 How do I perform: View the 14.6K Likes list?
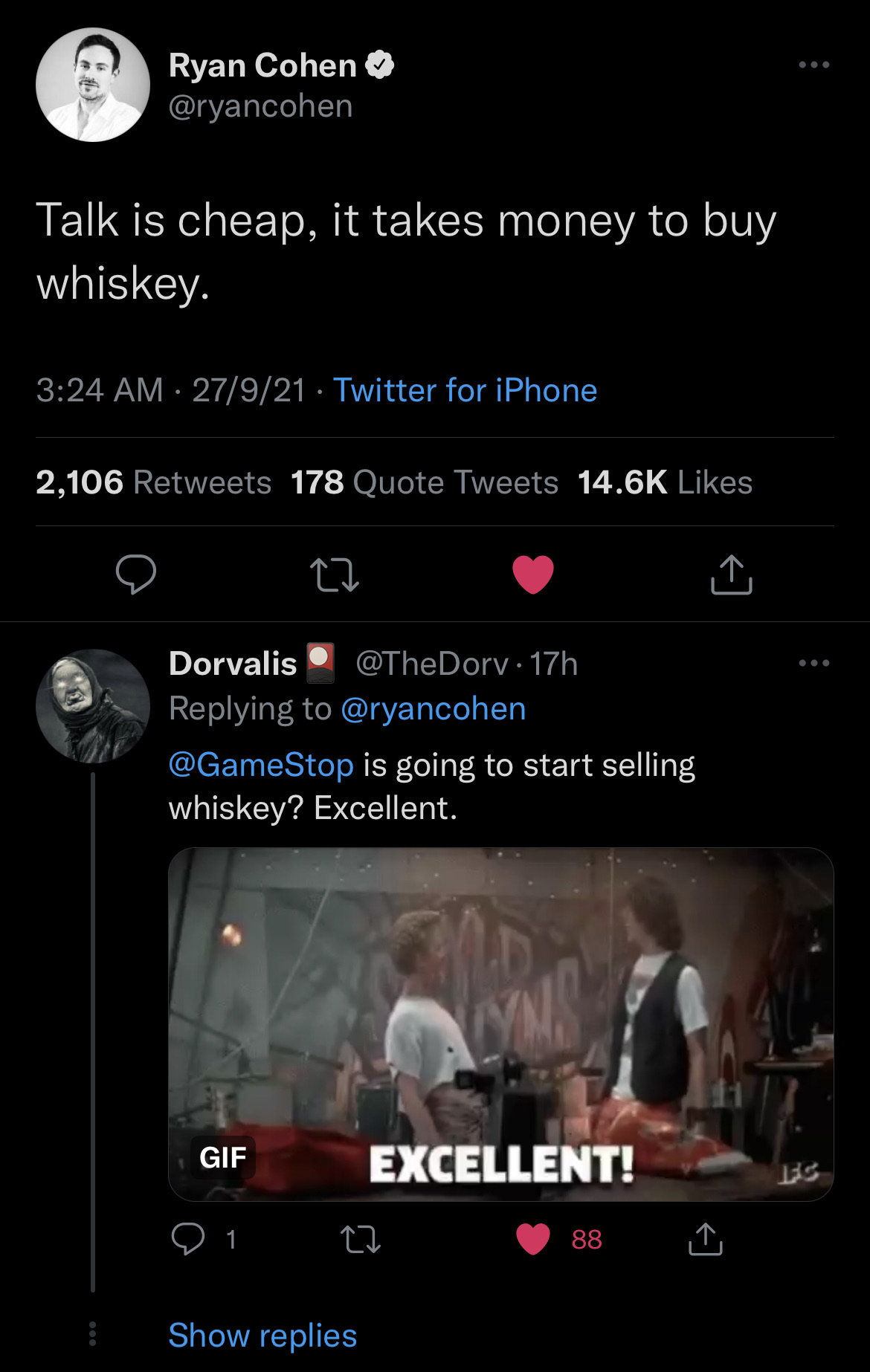[x=665, y=482]
